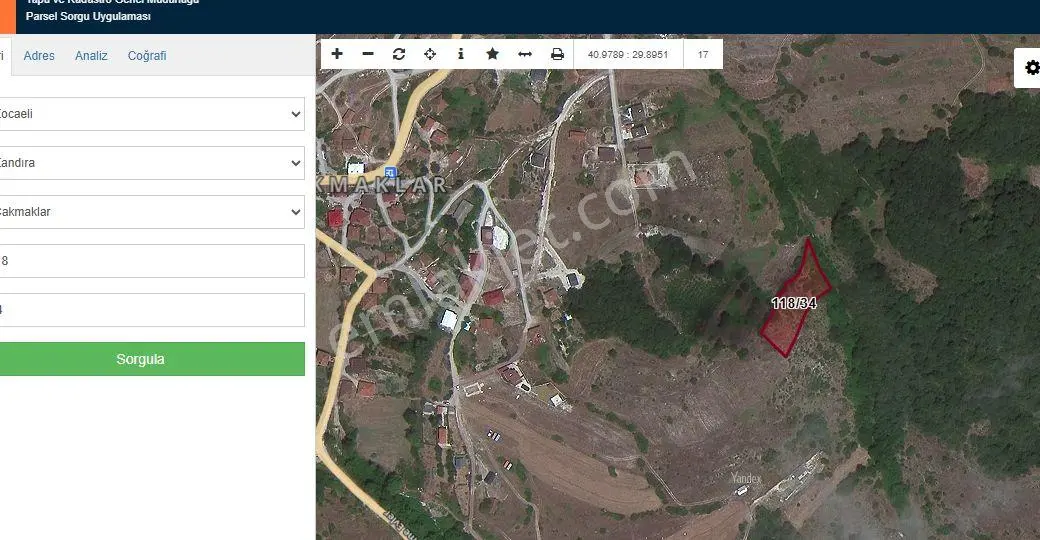Click the Parsel Sorgu Uygulaması title
The width and height of the screenshot is (1040, 540).
88,17
